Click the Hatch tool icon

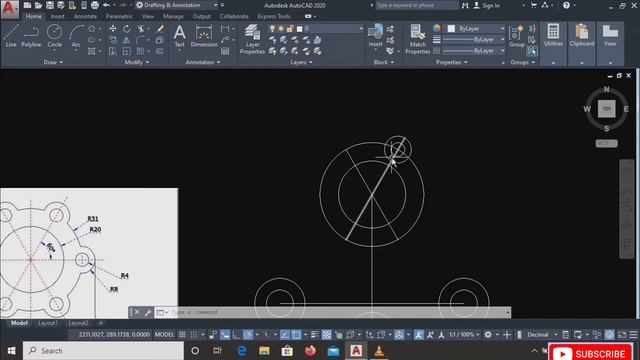point(92,51)
